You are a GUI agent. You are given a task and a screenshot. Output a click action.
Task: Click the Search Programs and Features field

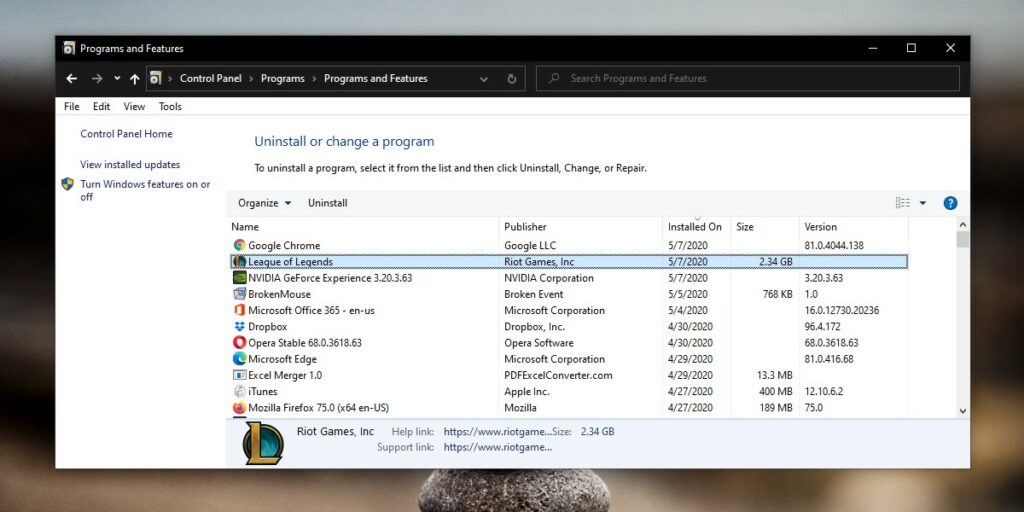748,78
